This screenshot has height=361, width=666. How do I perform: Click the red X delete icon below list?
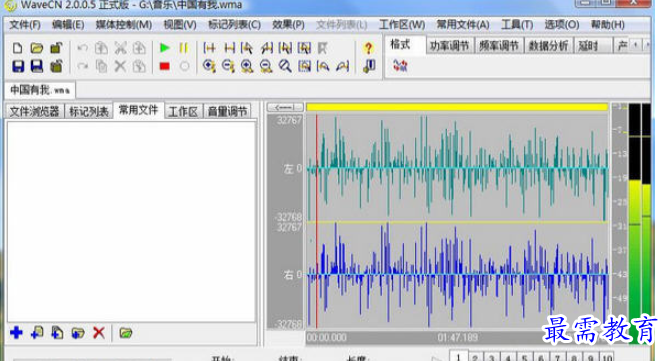pos(99,332)
